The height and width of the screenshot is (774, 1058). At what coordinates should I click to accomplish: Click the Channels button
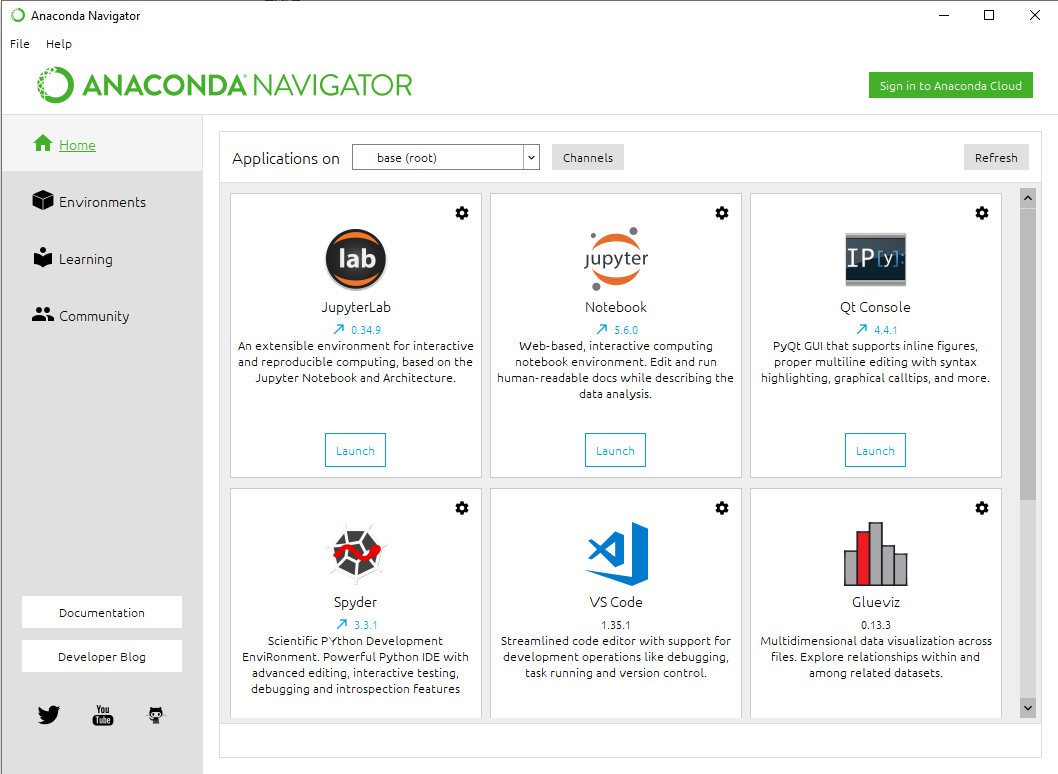588,157
